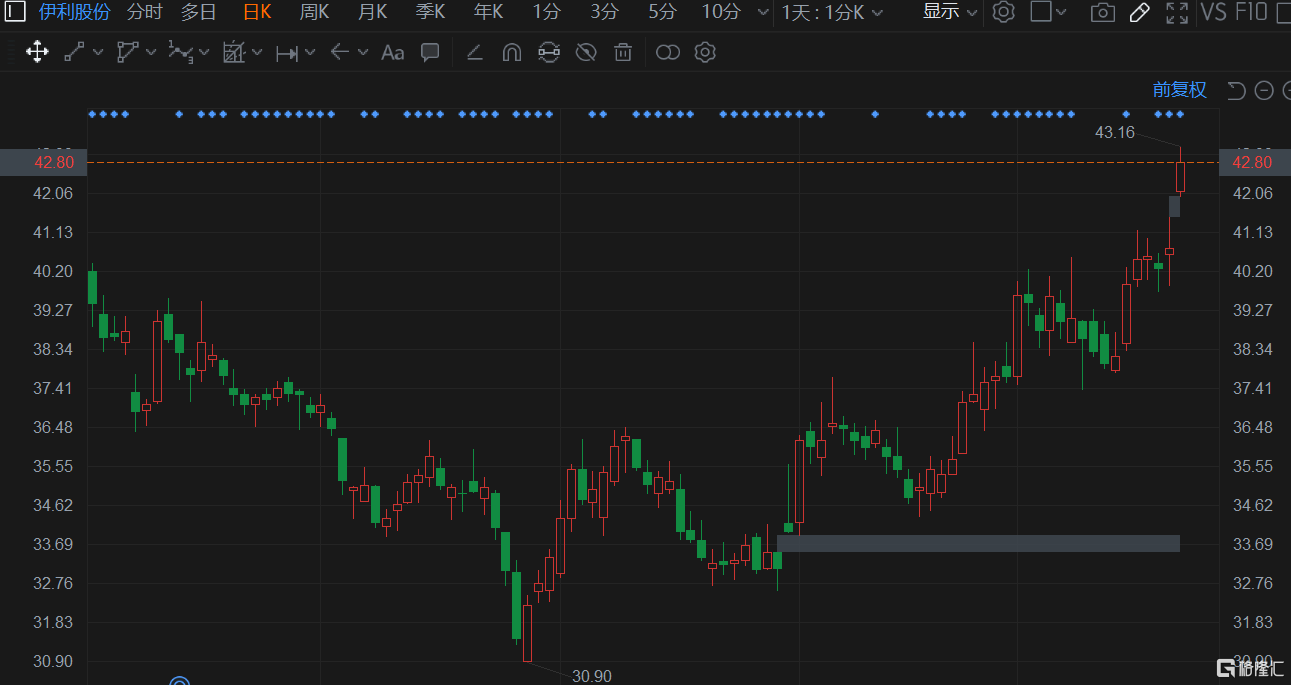This screenshot has height=685, width=1291.
Task: Select the numbered wave pattern tool
Action: [181, 52]
